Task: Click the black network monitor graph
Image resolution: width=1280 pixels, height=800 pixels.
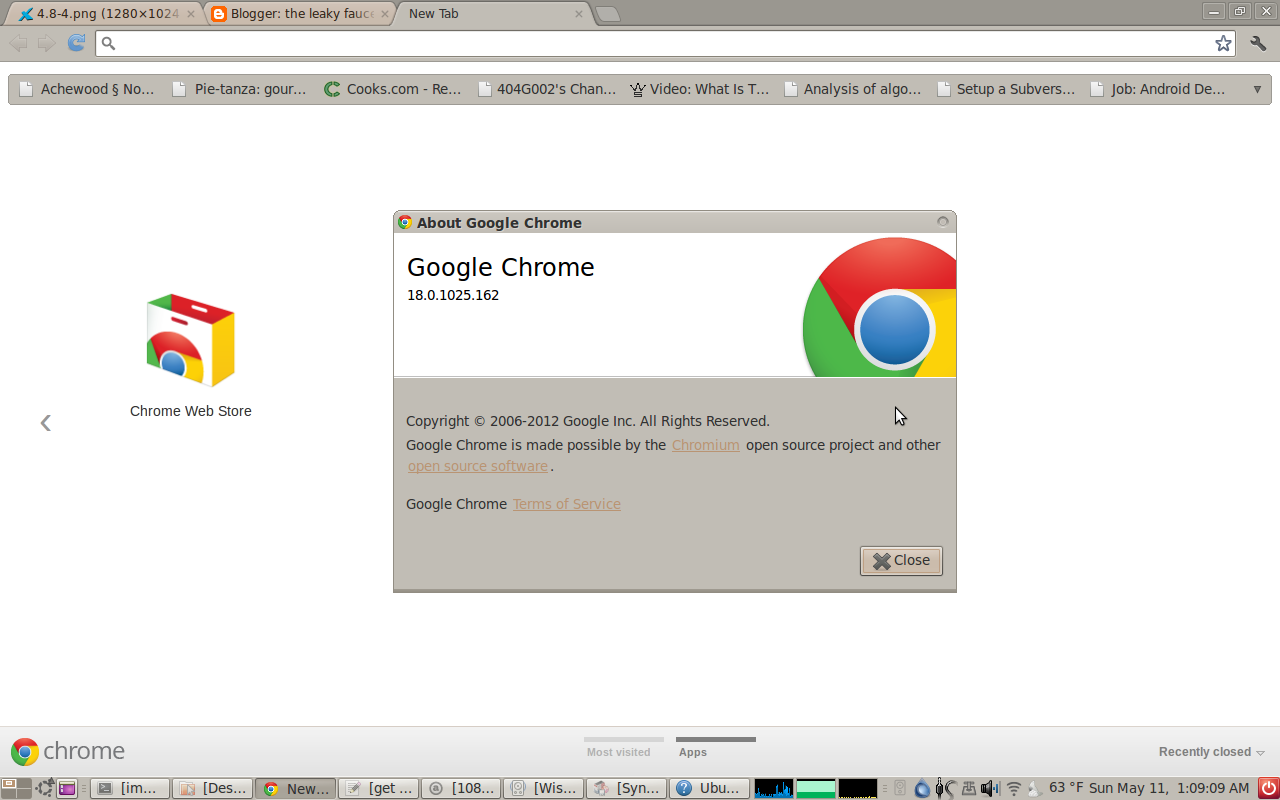Action: pyautogui.click(x=858, y=788)
